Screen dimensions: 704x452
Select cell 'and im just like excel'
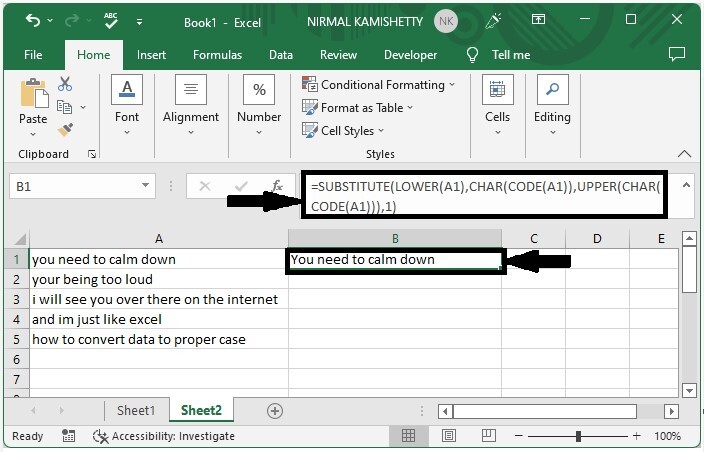[159, 319]
